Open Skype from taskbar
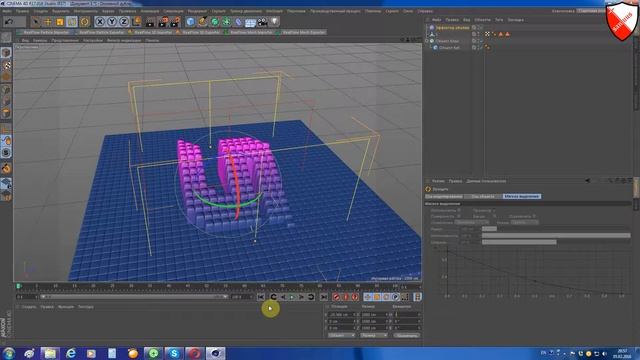Image resolution: width=640 pixels, height=360 pixels. pyautogui.click(x=174, y=353)
